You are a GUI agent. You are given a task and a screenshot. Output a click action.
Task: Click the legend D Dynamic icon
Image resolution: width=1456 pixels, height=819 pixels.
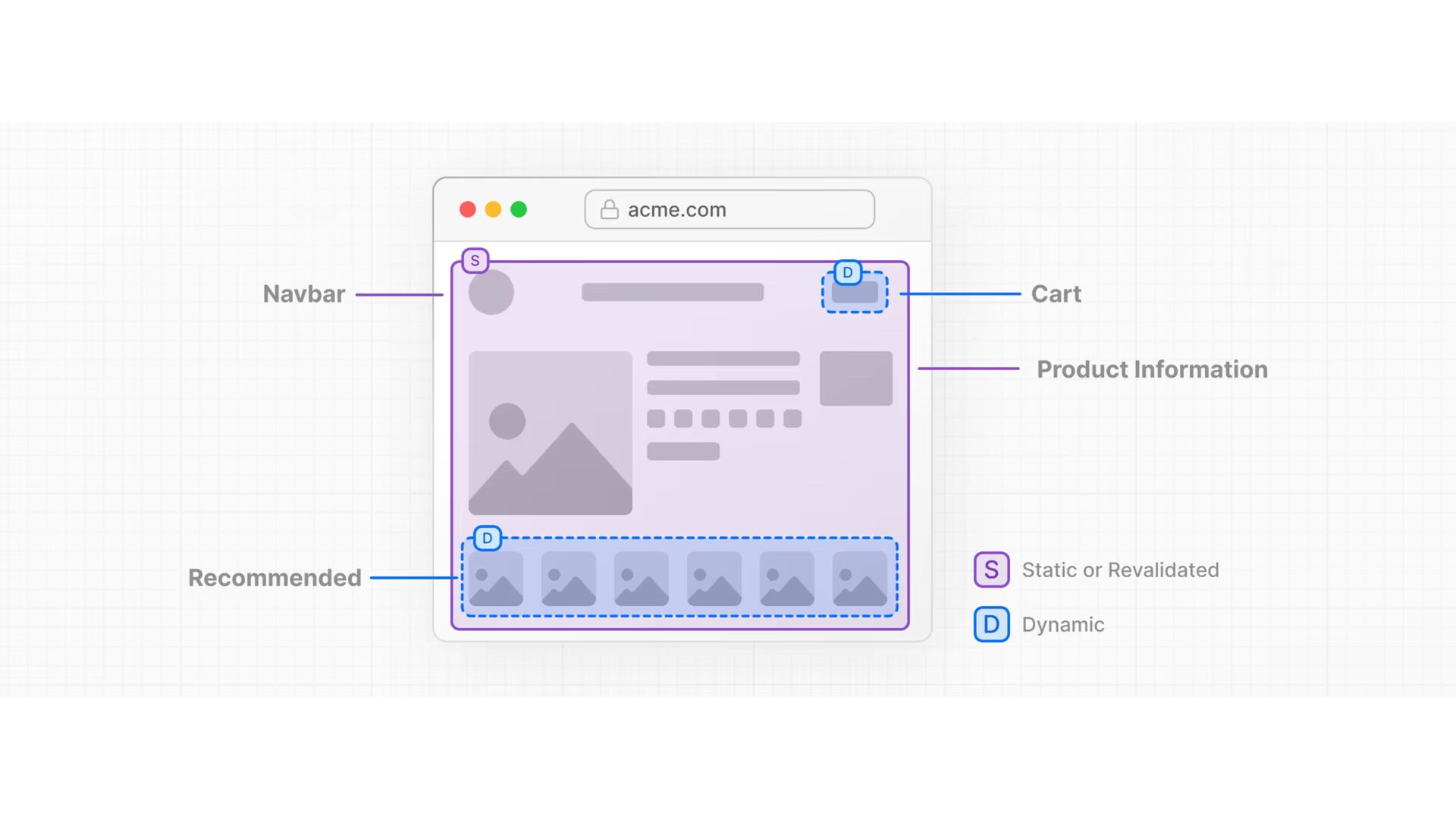(991, 624)
